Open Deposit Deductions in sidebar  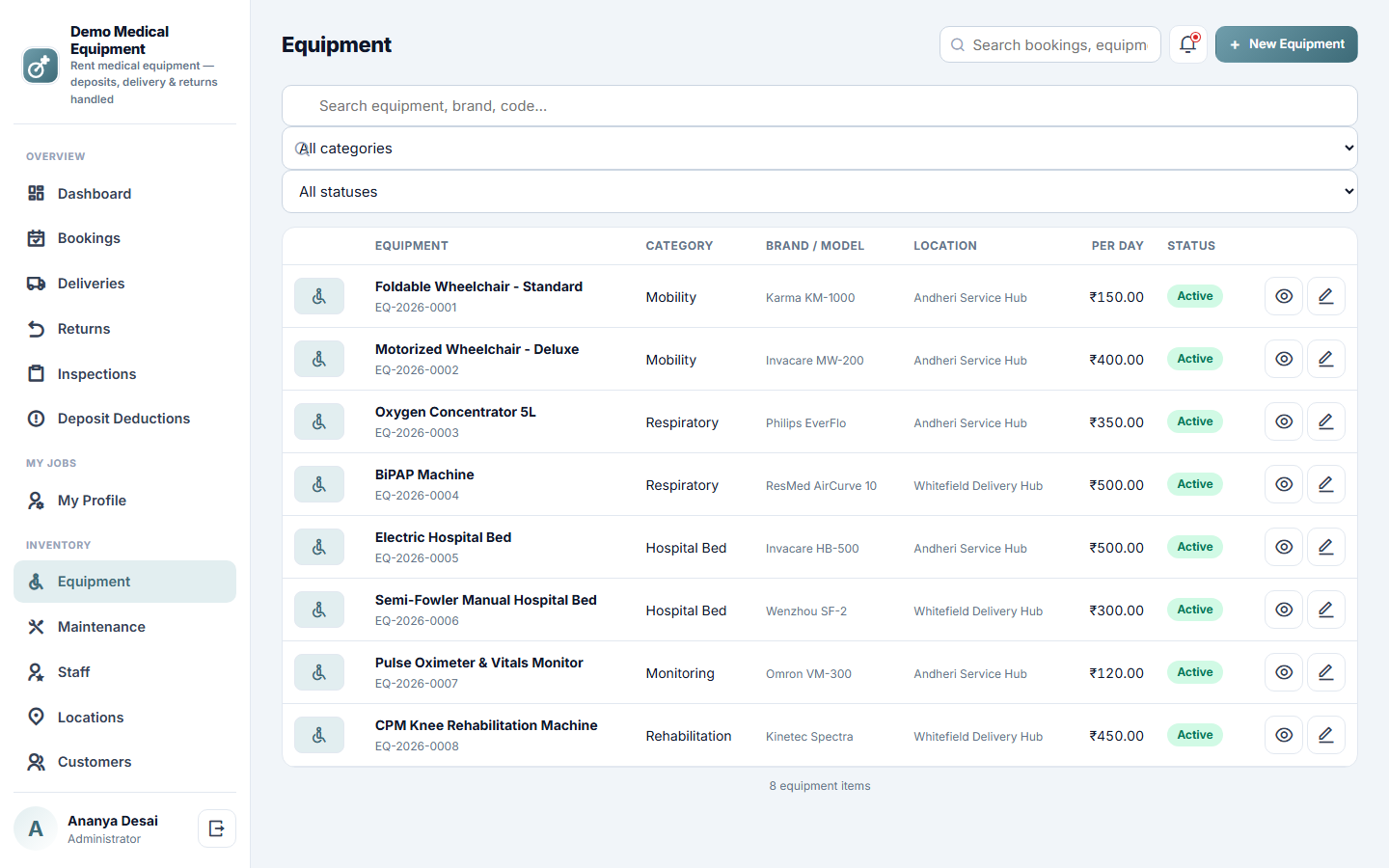click(x=124, y=419)
